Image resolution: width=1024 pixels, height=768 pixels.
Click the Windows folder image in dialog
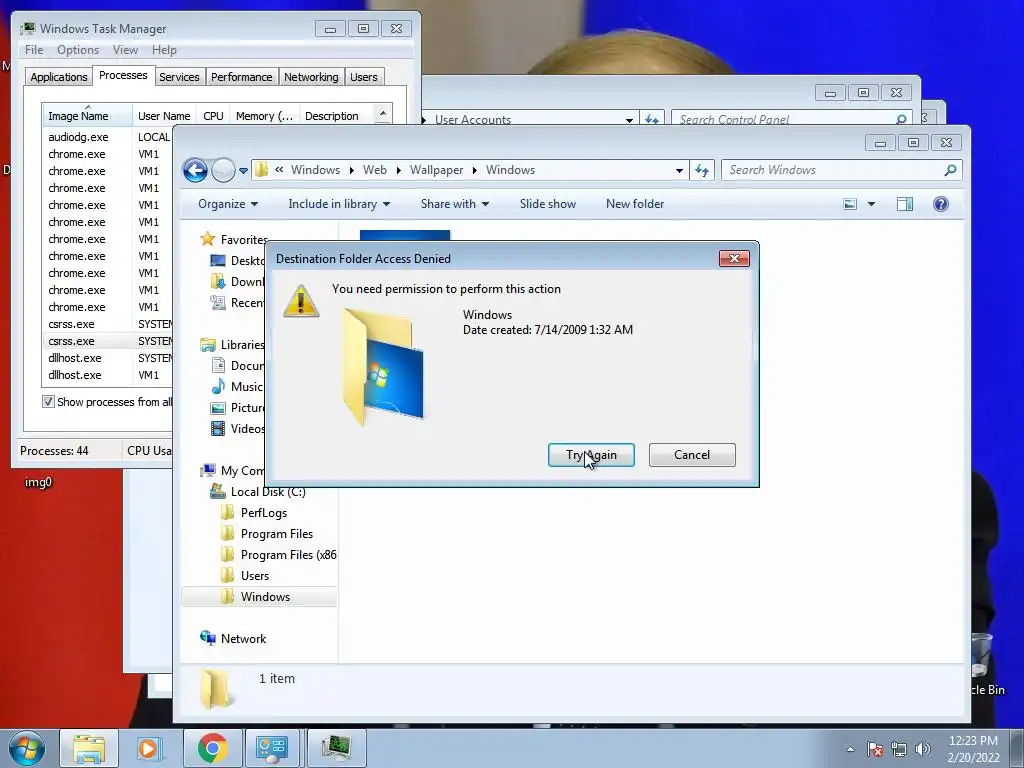point(383,367)
